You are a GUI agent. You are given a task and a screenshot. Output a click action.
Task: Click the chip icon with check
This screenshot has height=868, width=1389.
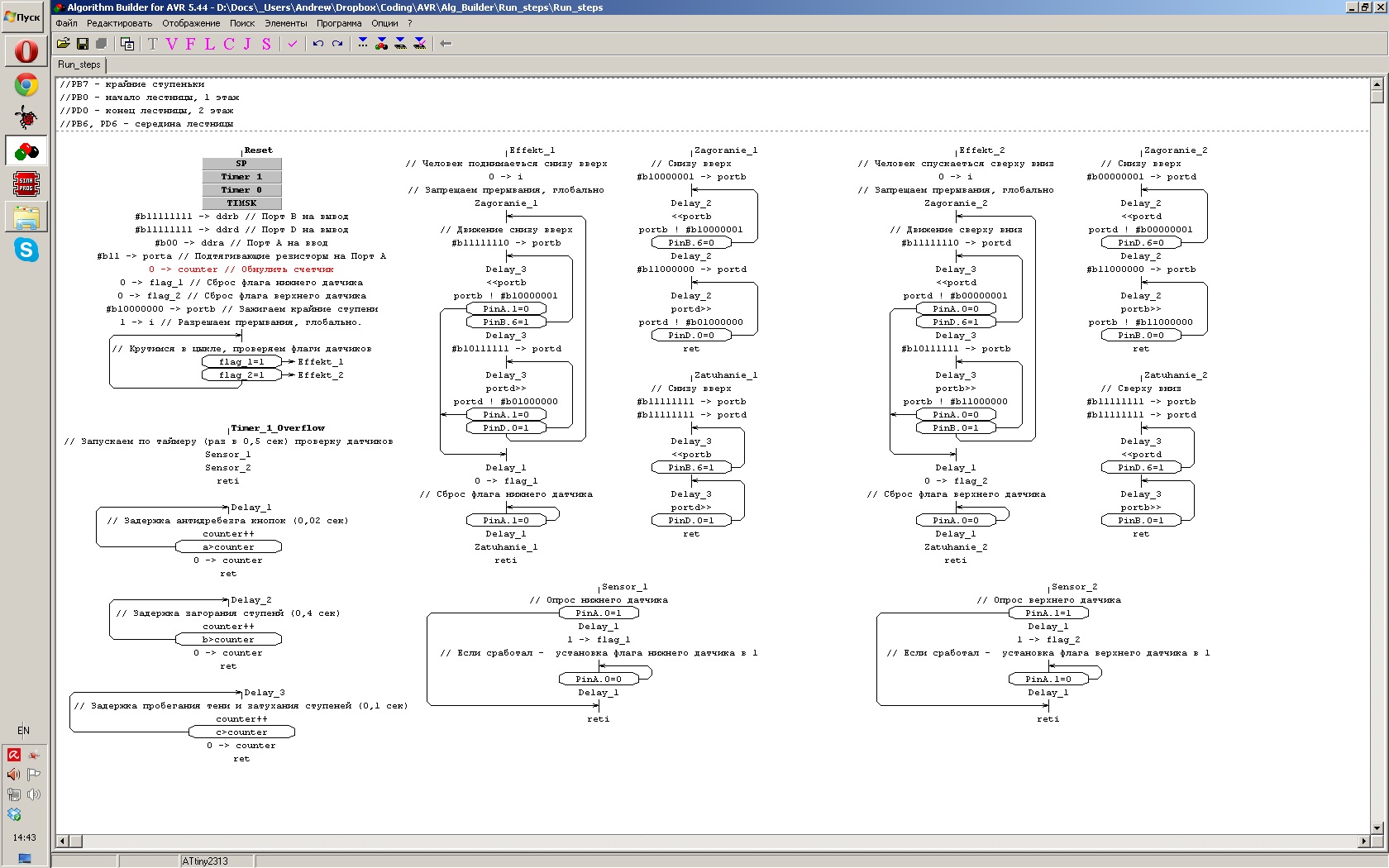[419, 43]
